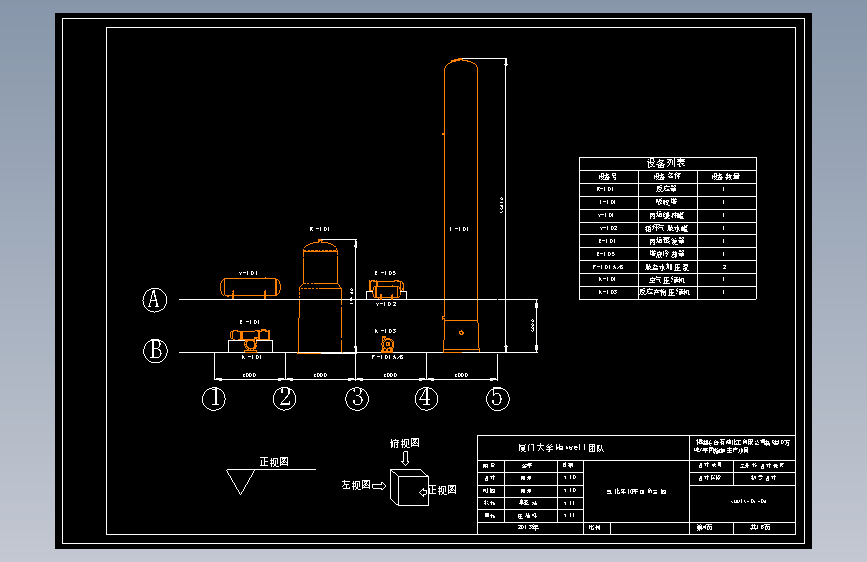Select the nozzle circle on tower base
Viewport: 867px width, 562px height.
(x=461, y=332)
